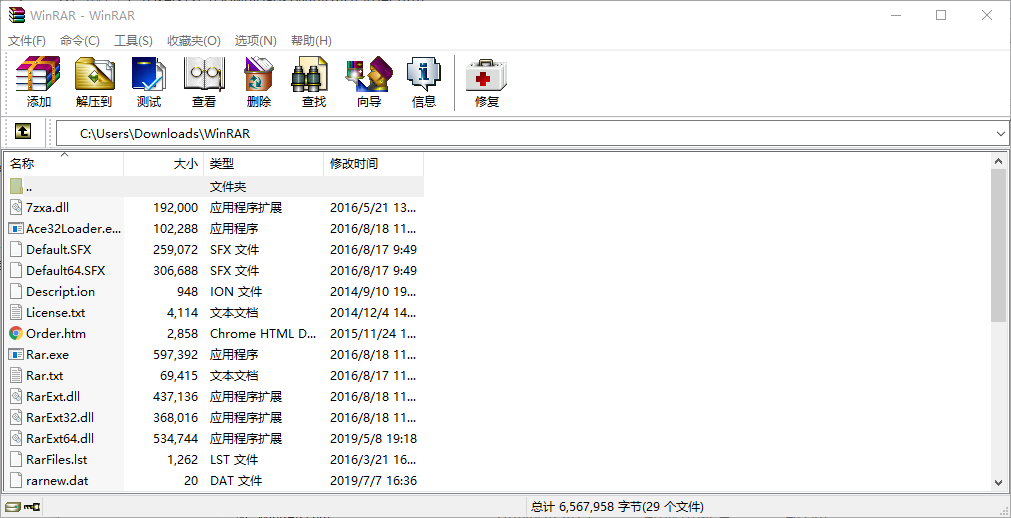This screenshot has width=1011, height=518.
Task: Select the Descript.ion file name
Action: (61, 292)
